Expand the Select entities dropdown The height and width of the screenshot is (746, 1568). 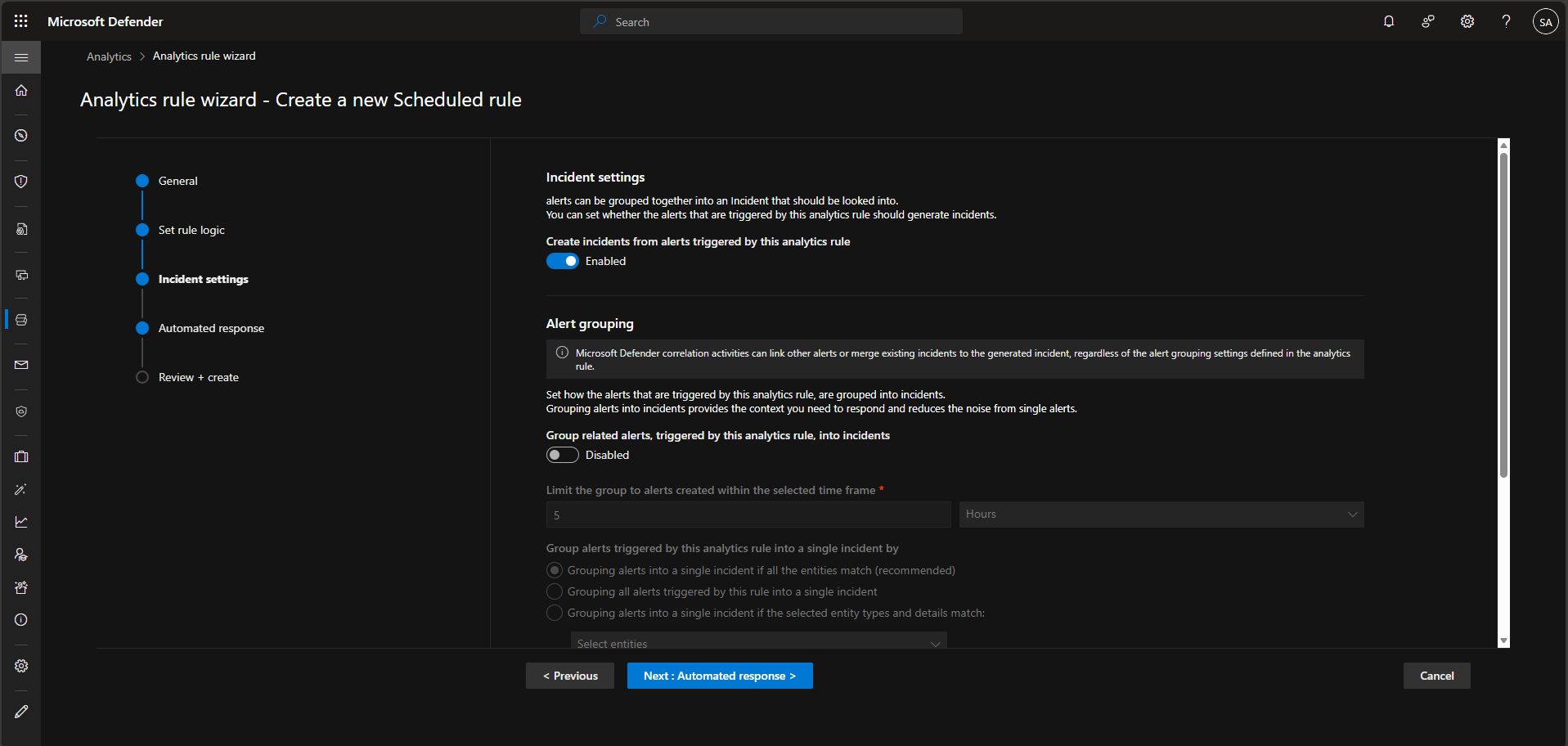[758, 643]
